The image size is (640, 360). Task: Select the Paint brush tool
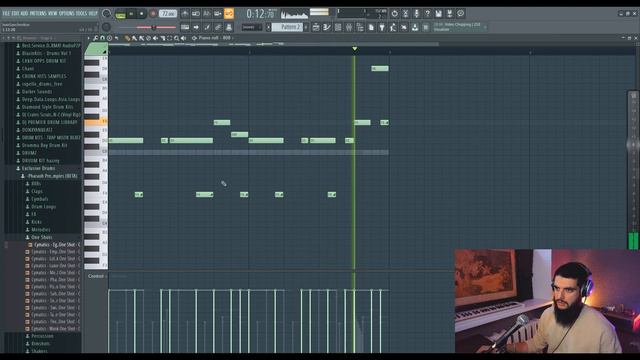(134, 38)
